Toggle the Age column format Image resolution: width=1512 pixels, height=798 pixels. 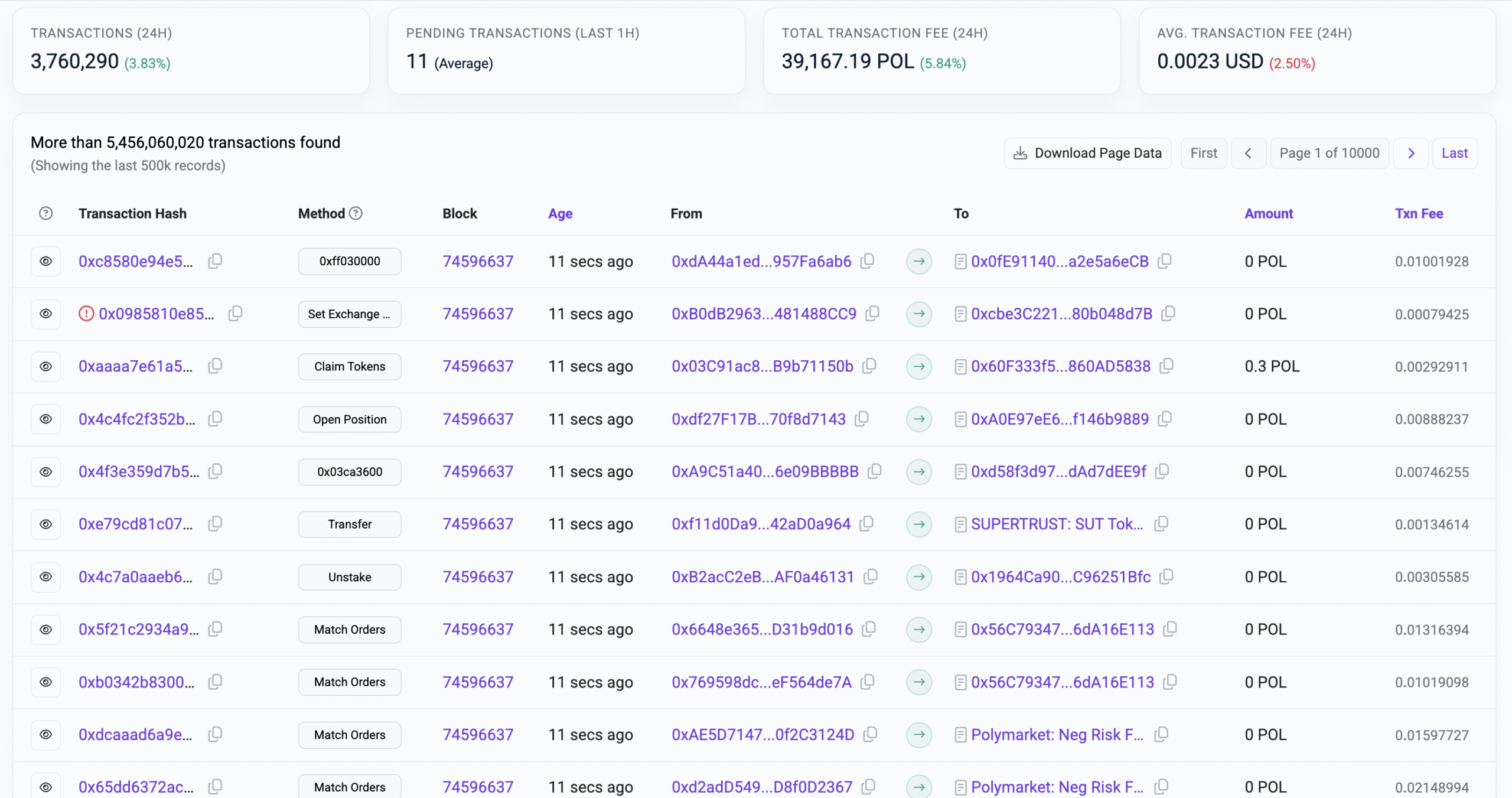[x=560, y=213]
